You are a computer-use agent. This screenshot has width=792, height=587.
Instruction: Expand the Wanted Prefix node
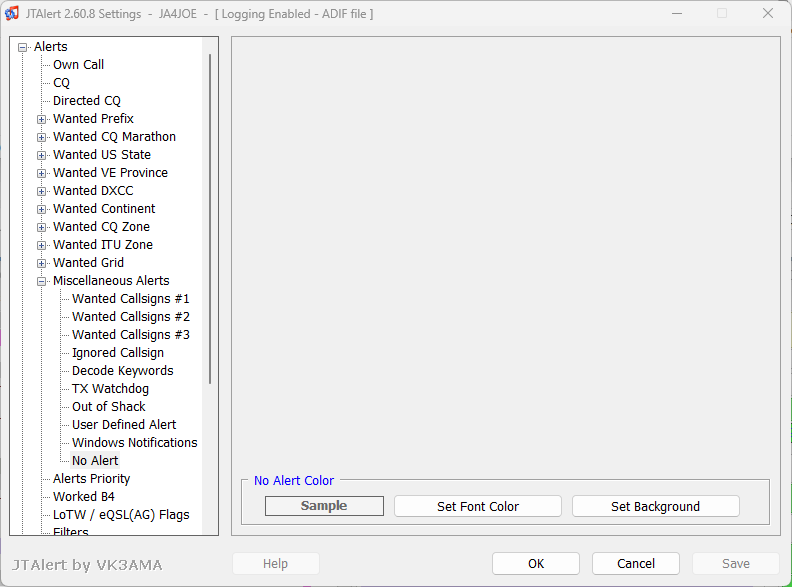click(41, 119)
